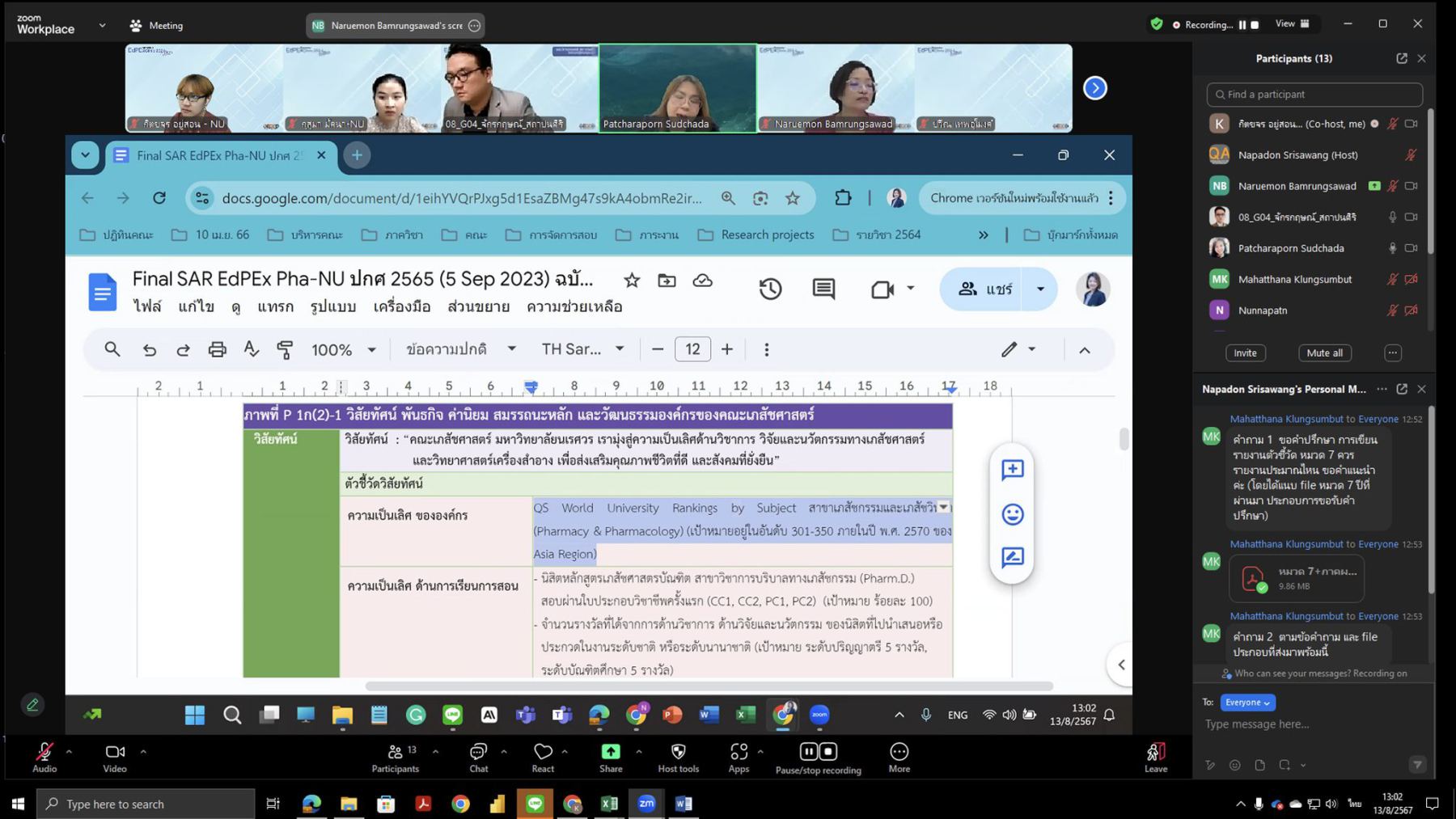Click green Share screen button

pos(611,758)
